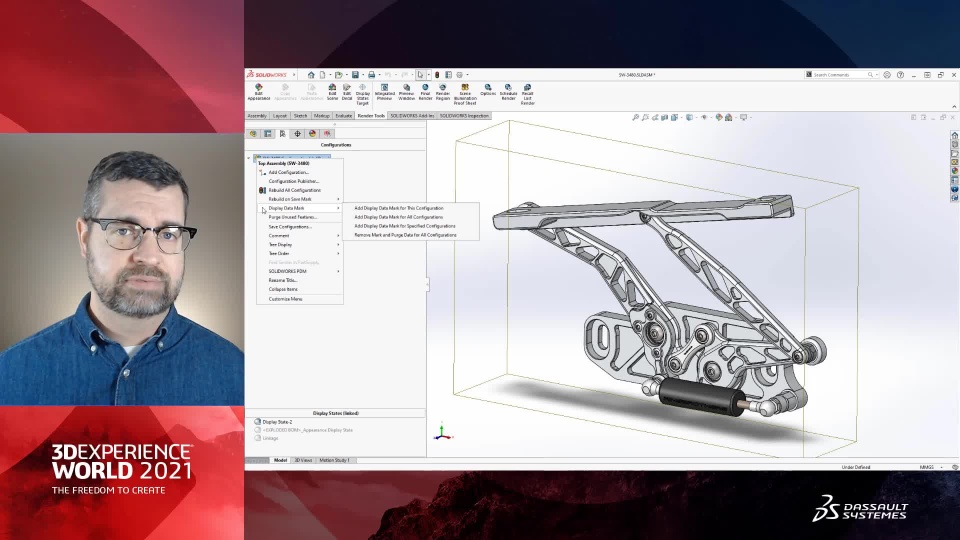Viewport: 960px width, 540px height.
Task: Click the Select cursor tool
Action: tap(421, 75)
